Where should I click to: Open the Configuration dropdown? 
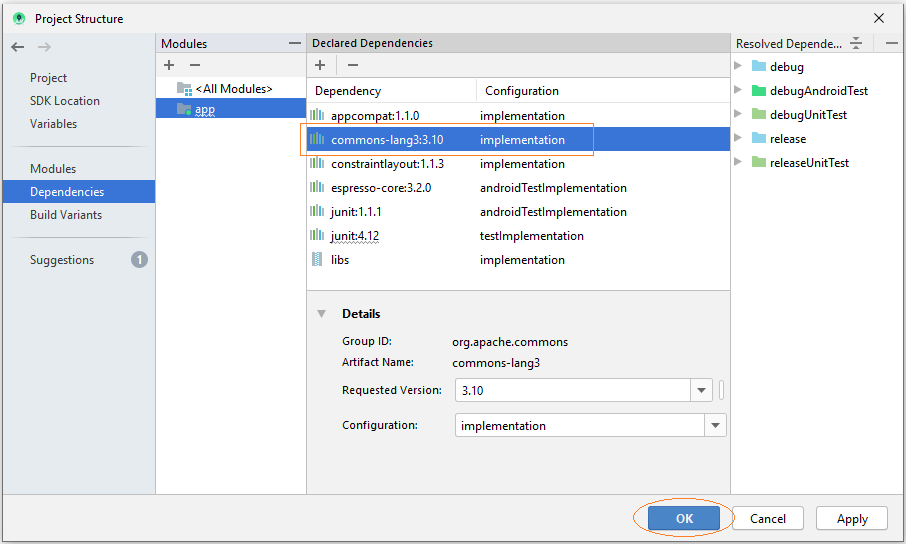[x=715, y=425]
